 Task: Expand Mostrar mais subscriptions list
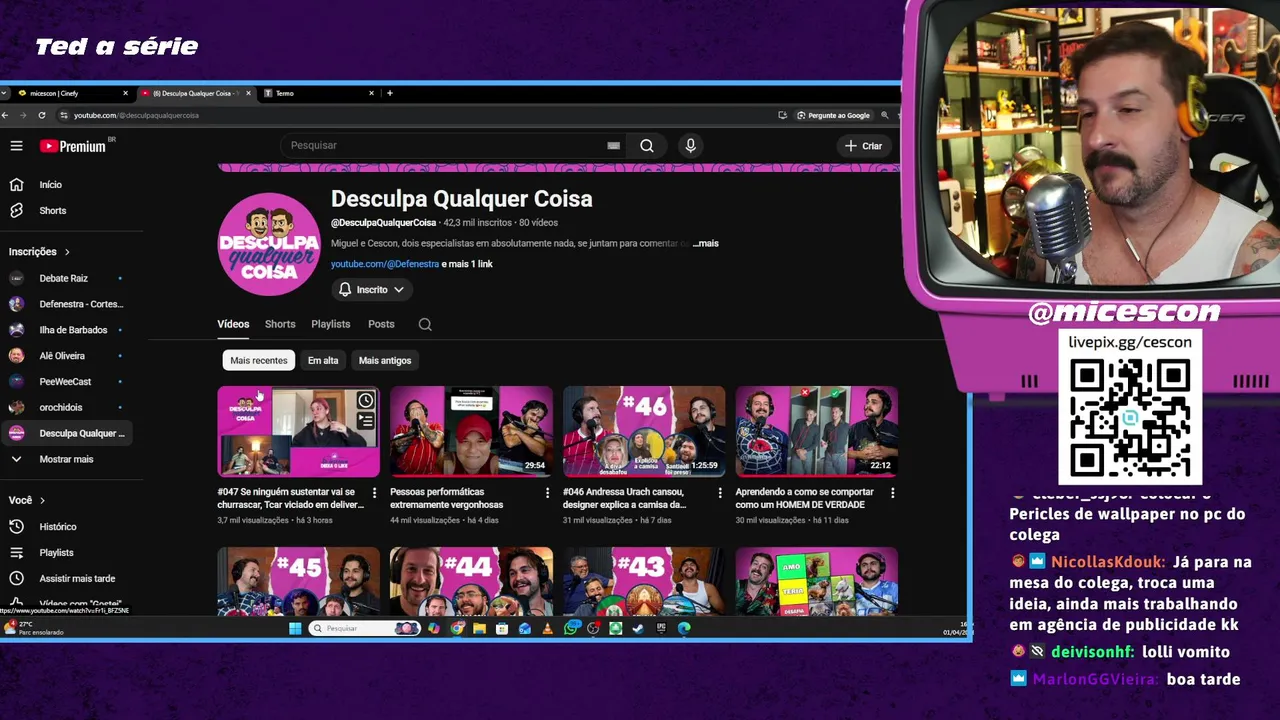(66, 459)
